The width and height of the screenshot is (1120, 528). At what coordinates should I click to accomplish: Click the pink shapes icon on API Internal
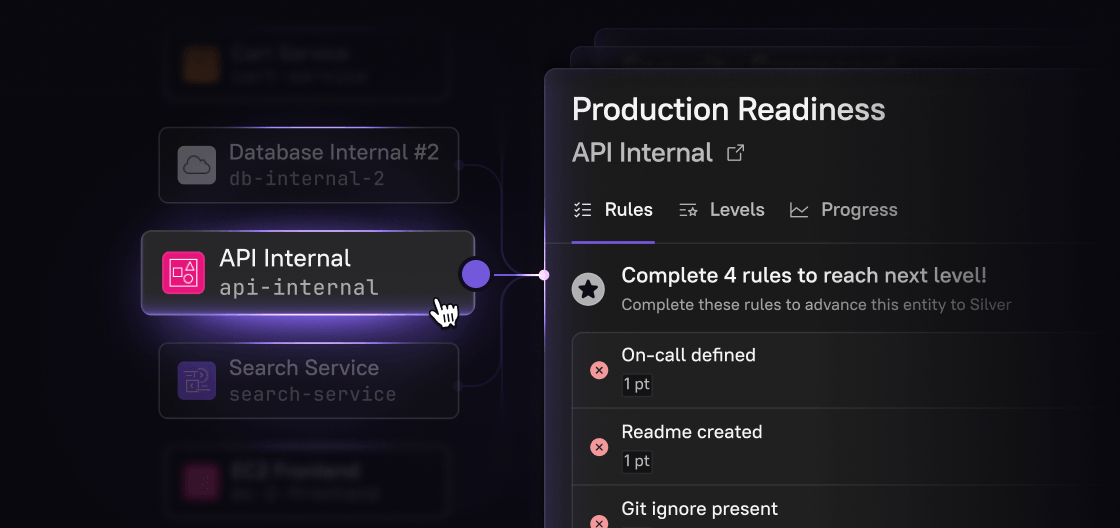click(183, 273)
